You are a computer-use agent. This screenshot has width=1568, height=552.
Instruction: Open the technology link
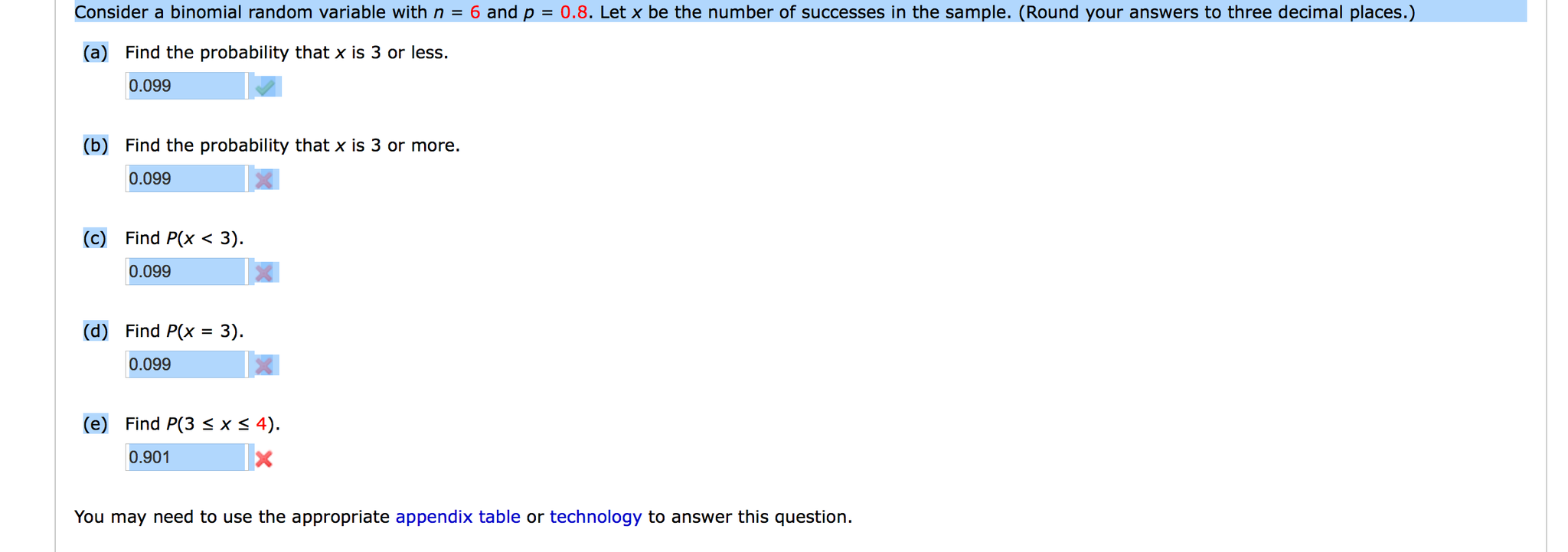coord(596,517)
